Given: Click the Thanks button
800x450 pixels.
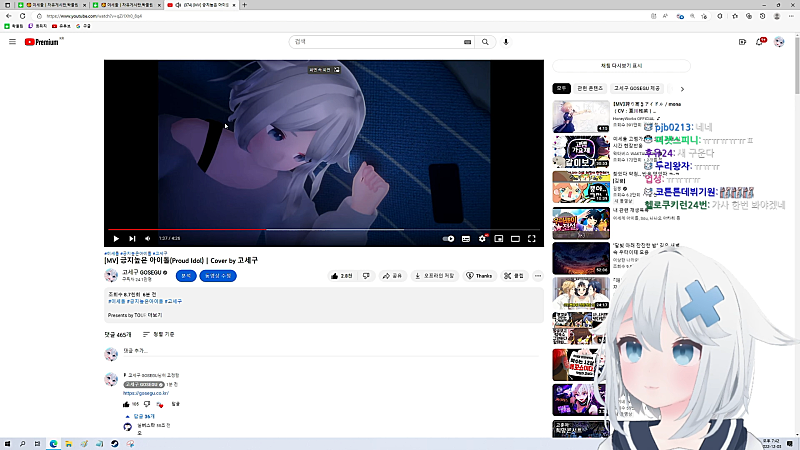Looking at the screenshot, I should coord(479,276).
